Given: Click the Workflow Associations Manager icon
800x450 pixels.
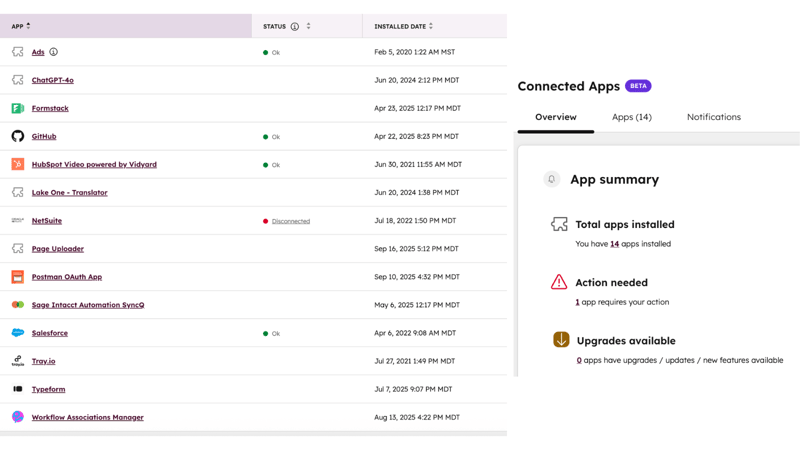Looking at the screenshot, I should [x=18, y=417].
